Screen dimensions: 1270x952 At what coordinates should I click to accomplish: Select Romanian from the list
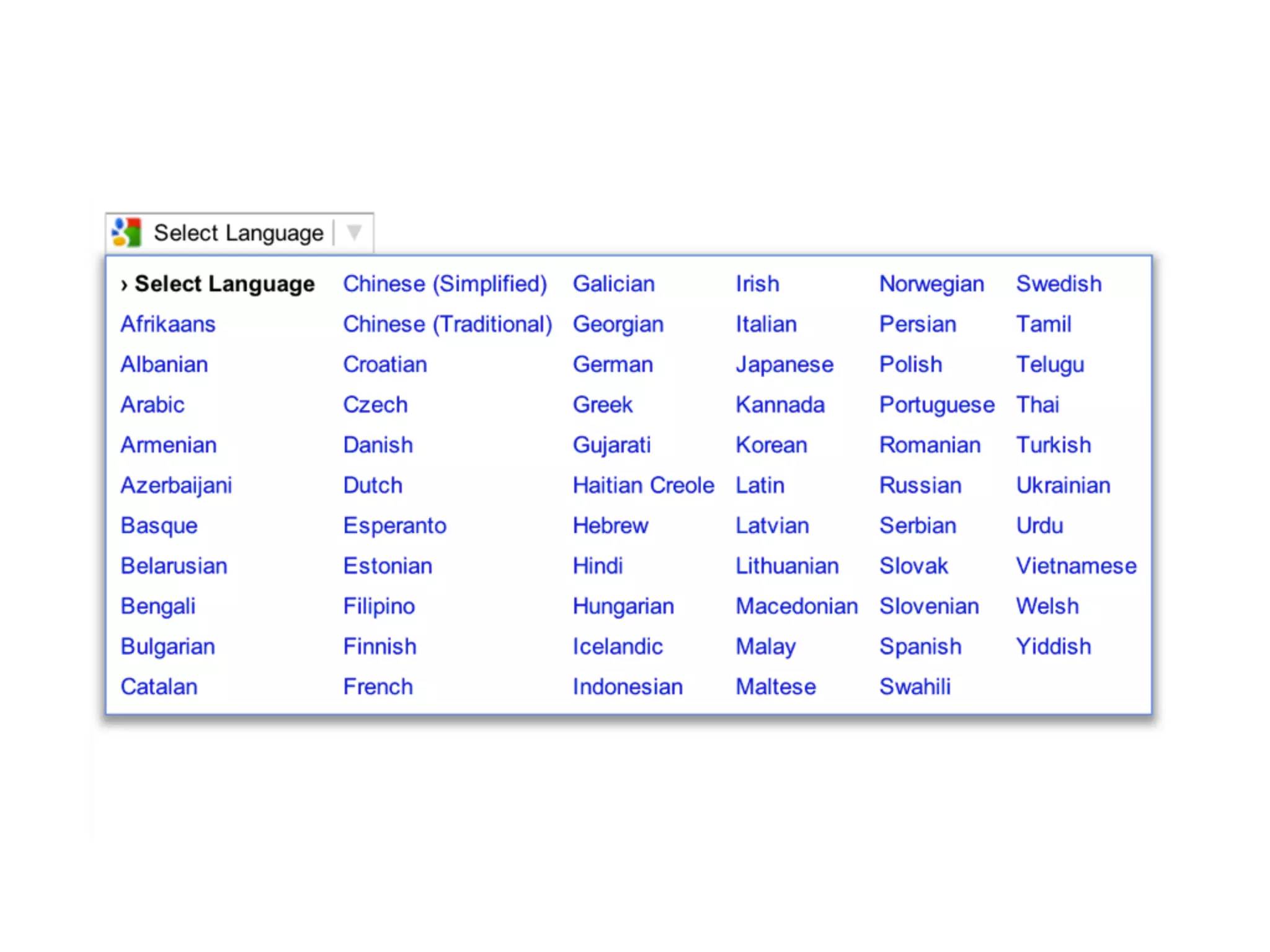click(930, 445)
